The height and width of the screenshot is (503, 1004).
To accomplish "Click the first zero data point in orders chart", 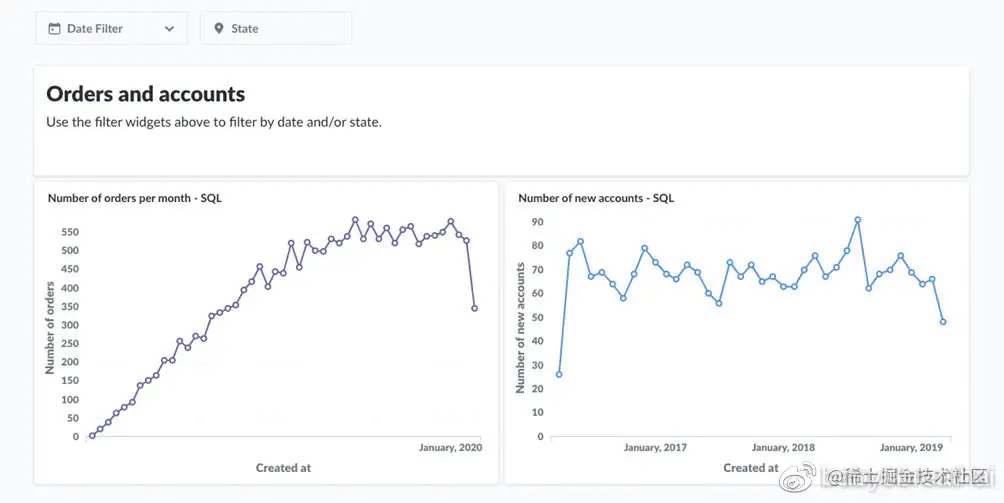I will 92,435.
